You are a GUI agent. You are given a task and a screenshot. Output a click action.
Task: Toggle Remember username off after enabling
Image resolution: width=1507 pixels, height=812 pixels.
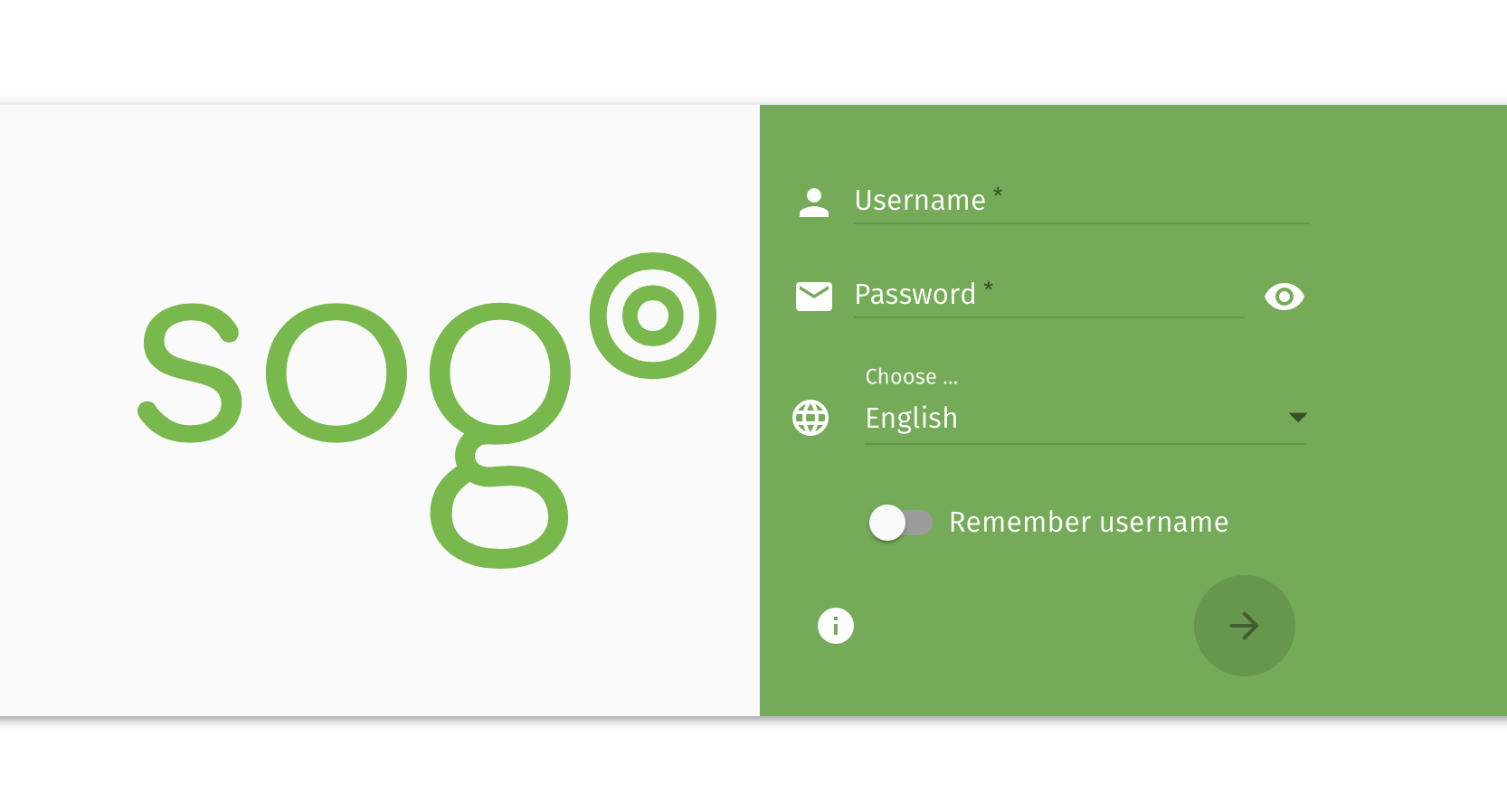(900, 522)
